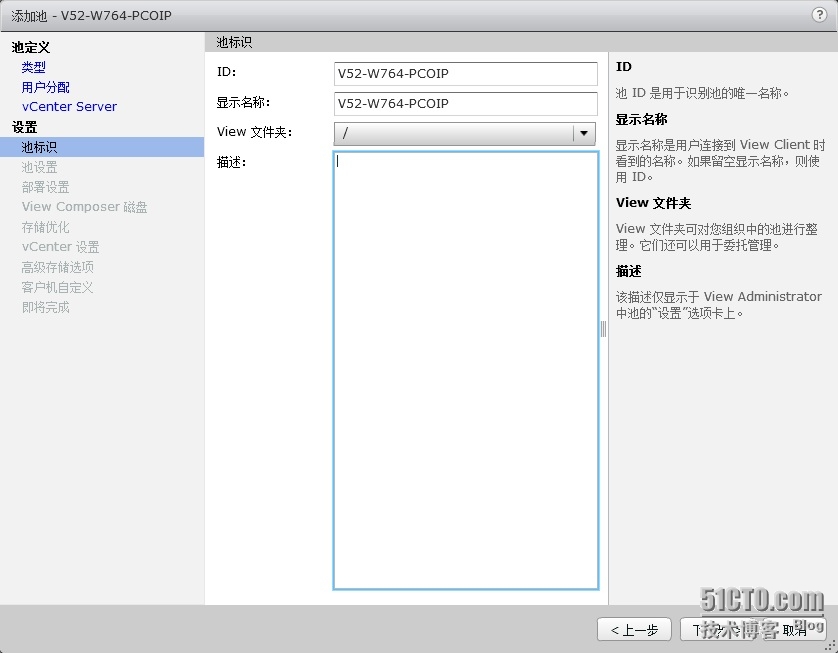Click the ID input field
838x653 pixels.
(x=465, y=74)
